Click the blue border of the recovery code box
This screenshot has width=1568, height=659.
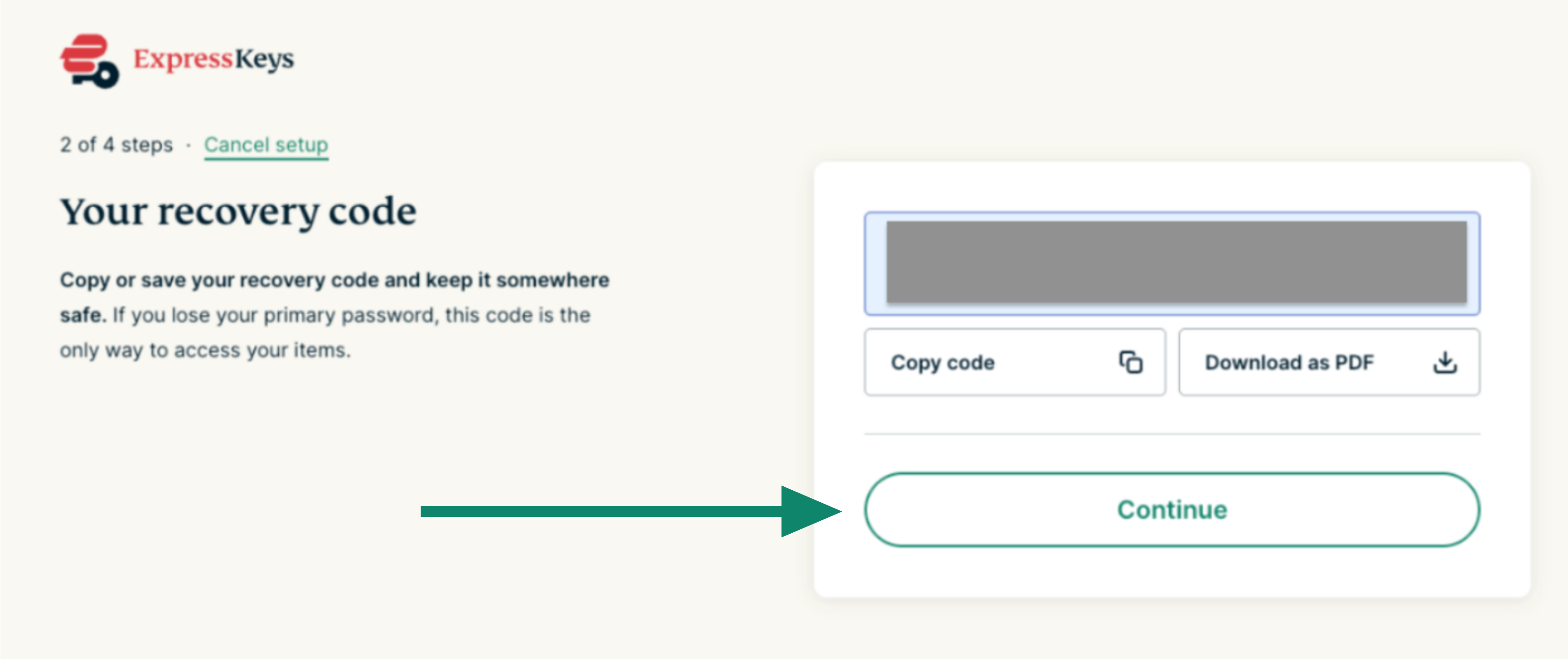[1172, 213]
